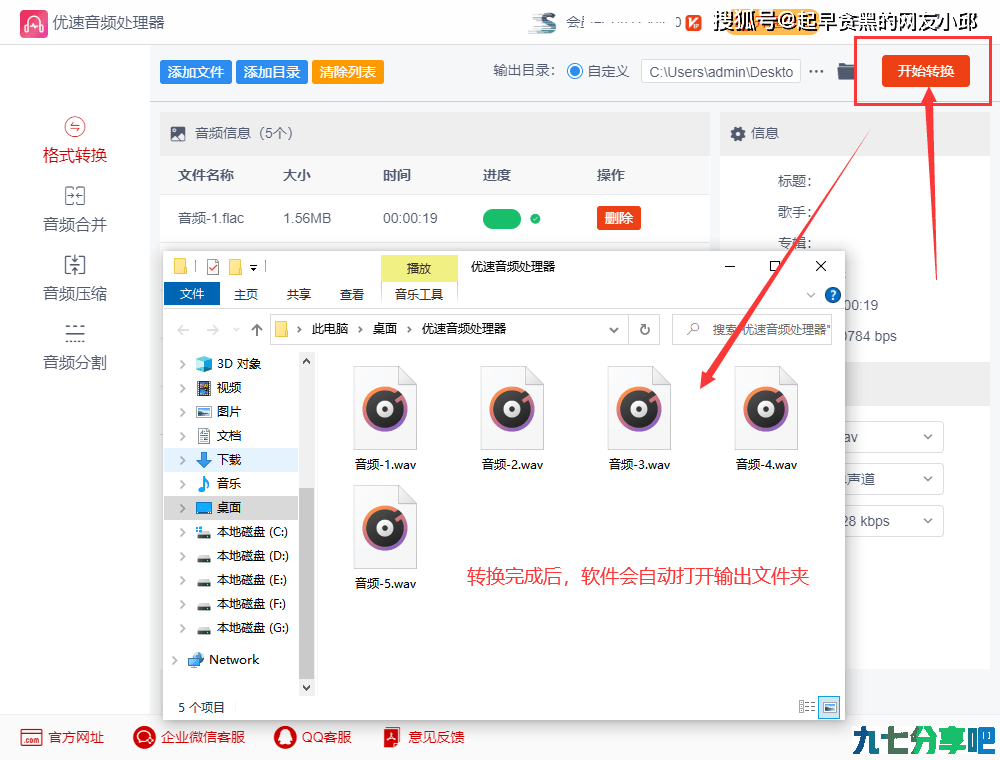The image size is (1000, 760).
Task: Click the Explorer back arrow
Action: (x=183, y=329)
